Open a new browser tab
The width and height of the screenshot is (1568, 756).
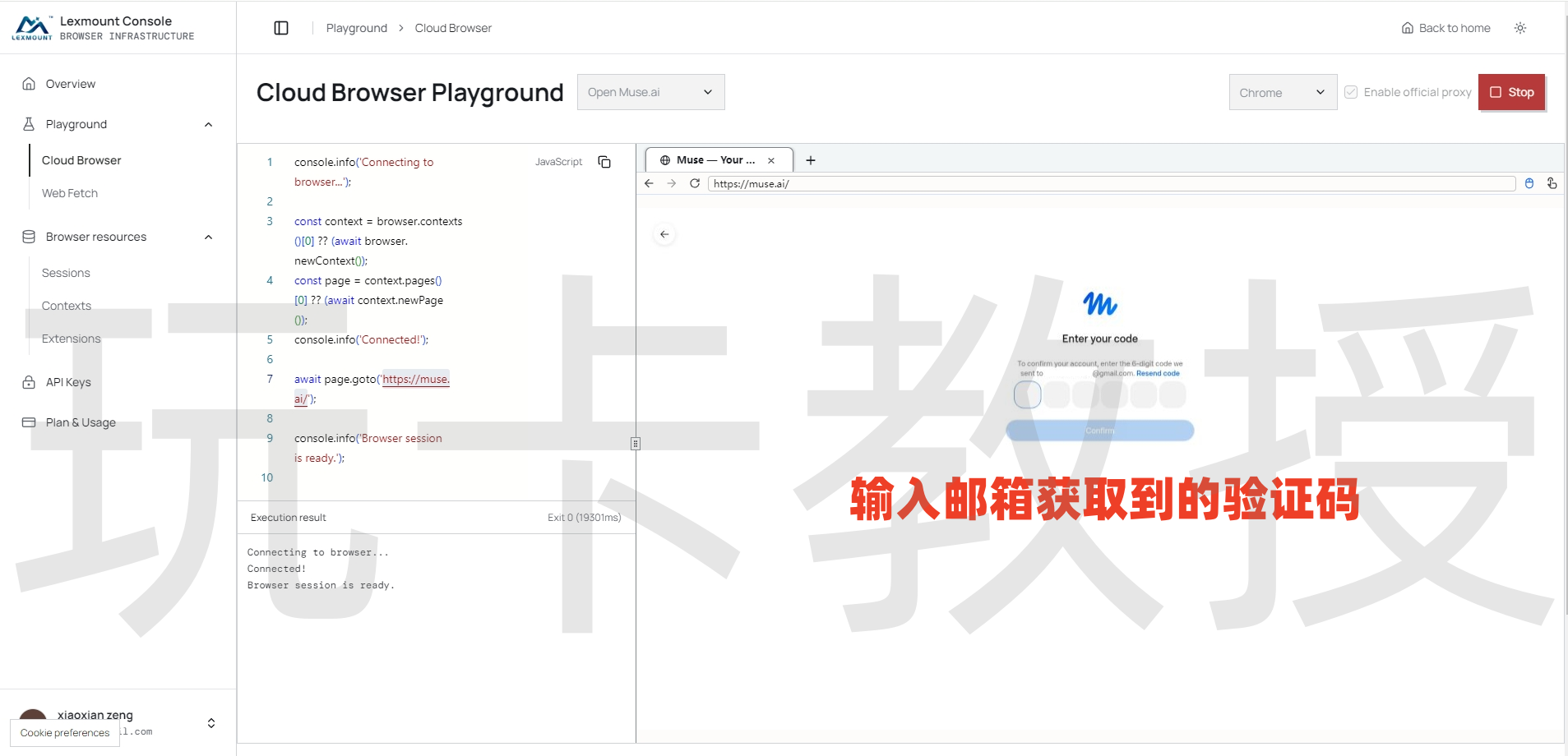(811, 160)
